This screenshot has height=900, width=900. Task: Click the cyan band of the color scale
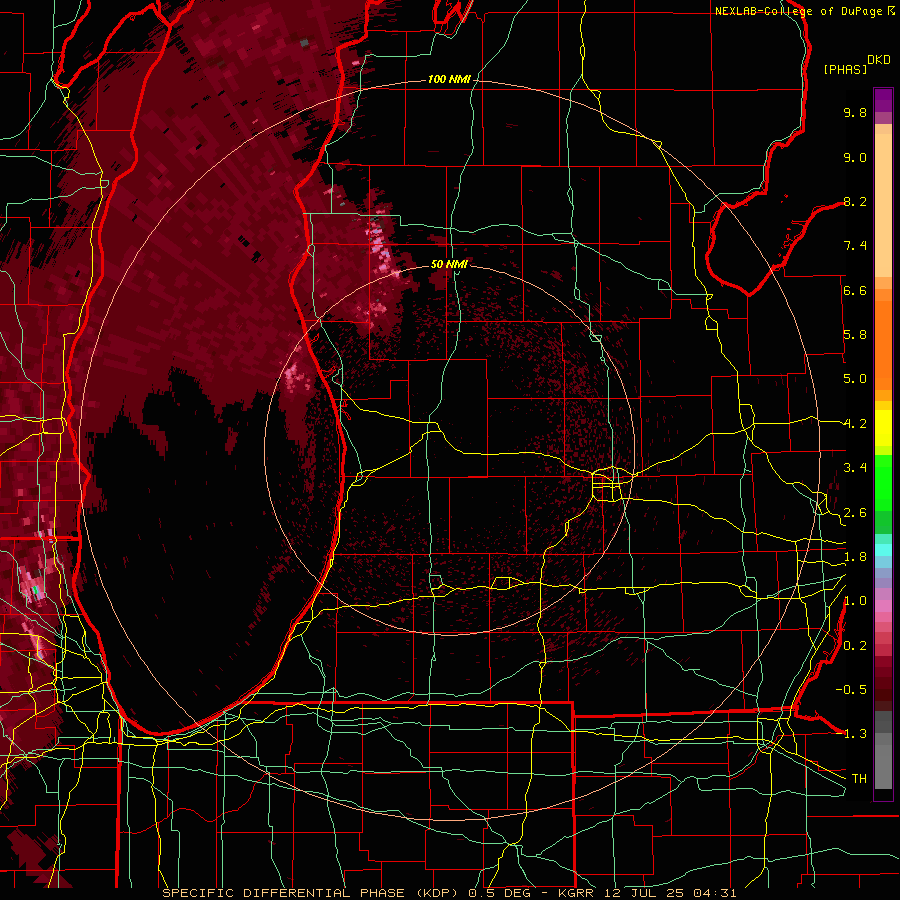pyautogui.click(x=883, y=550)
